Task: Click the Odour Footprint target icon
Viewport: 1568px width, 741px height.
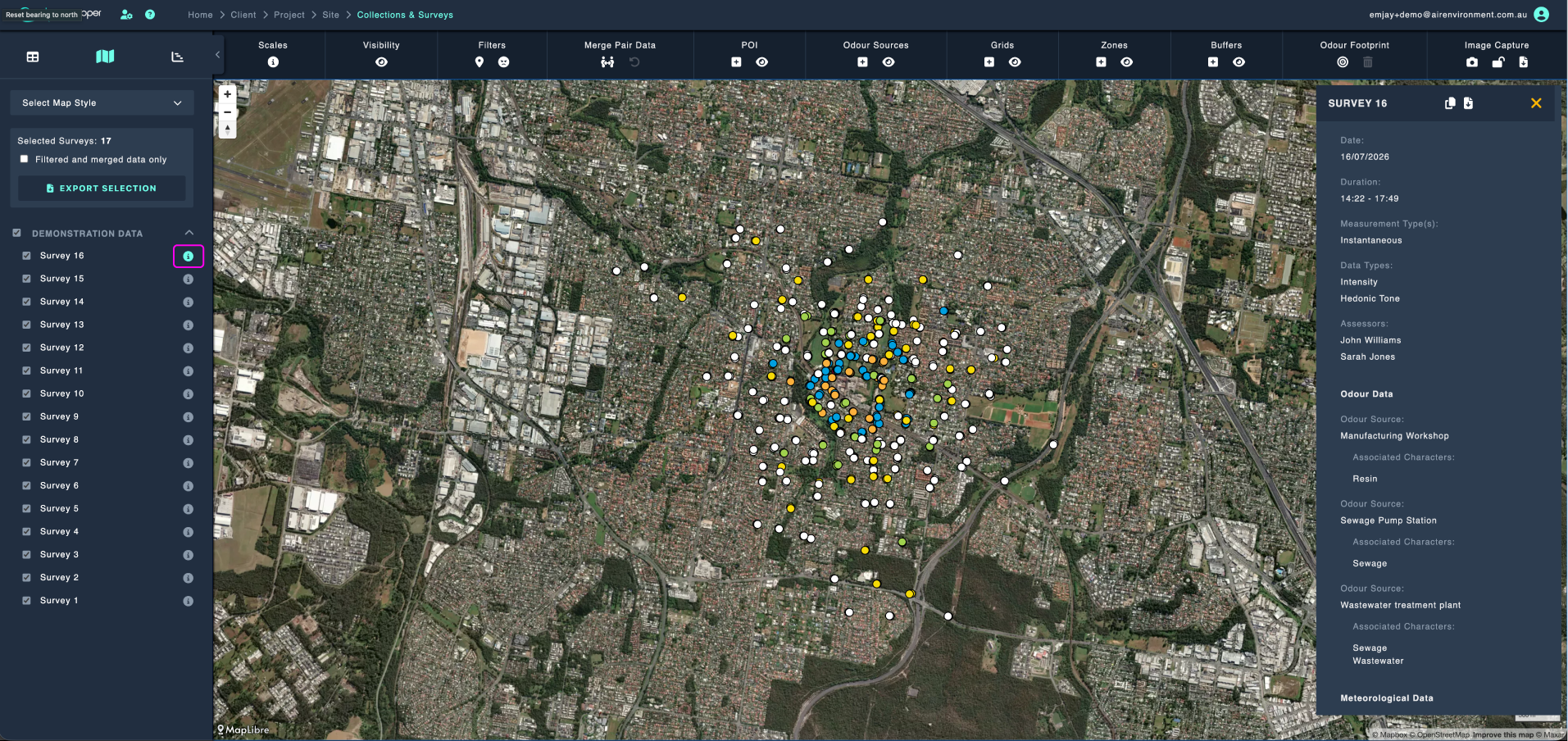Action: point(1343,62)
